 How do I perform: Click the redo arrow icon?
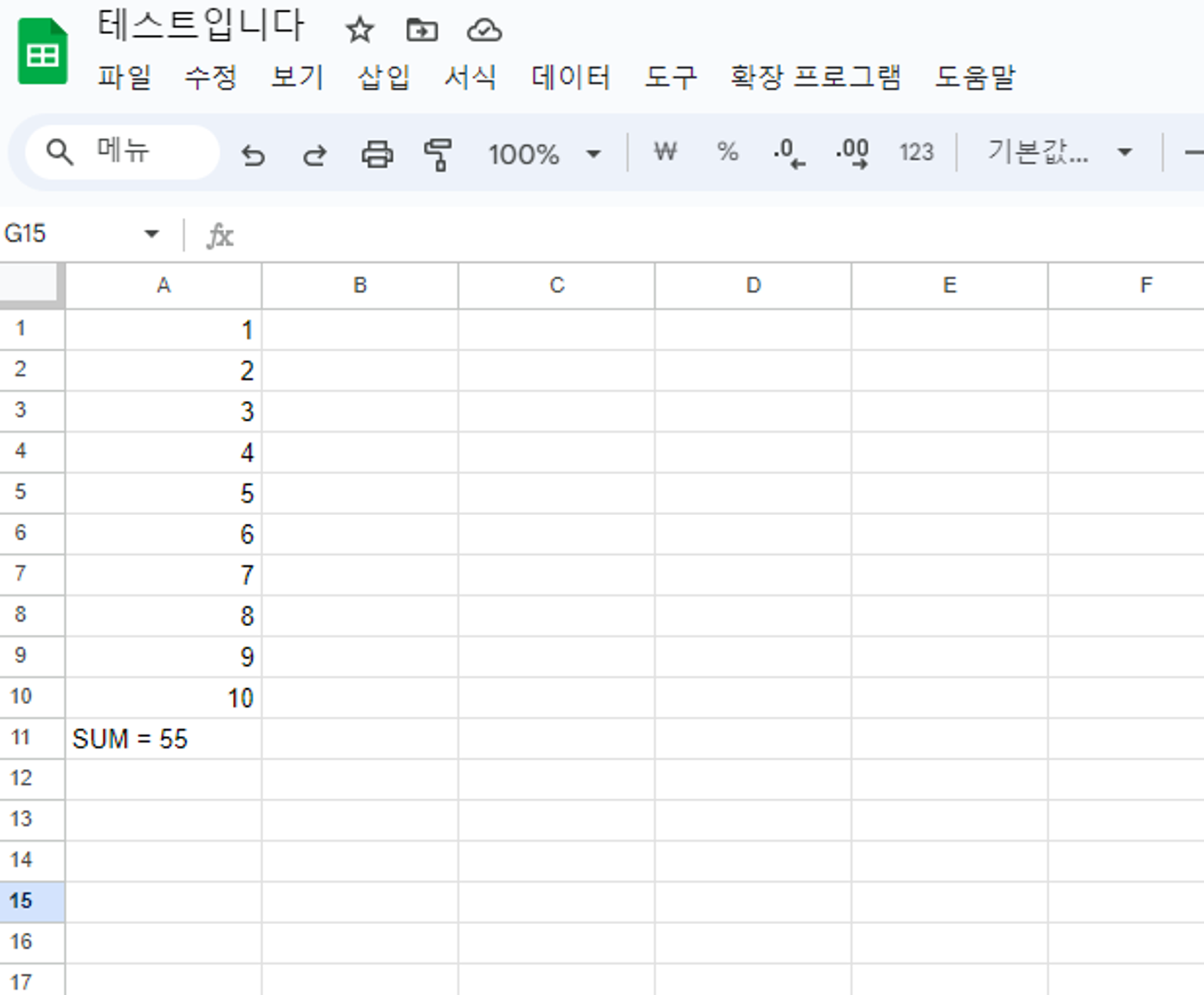315,155
